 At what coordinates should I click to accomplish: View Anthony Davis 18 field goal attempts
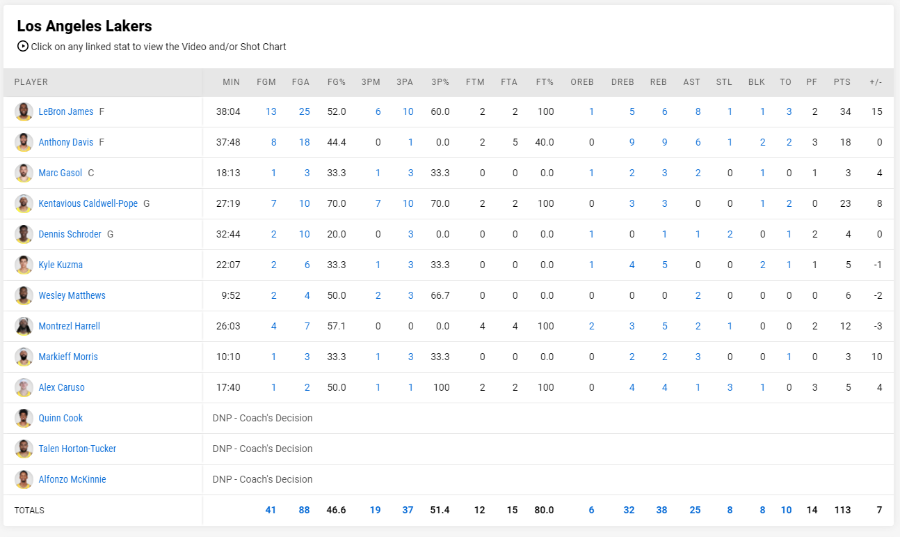coord(304,142)
